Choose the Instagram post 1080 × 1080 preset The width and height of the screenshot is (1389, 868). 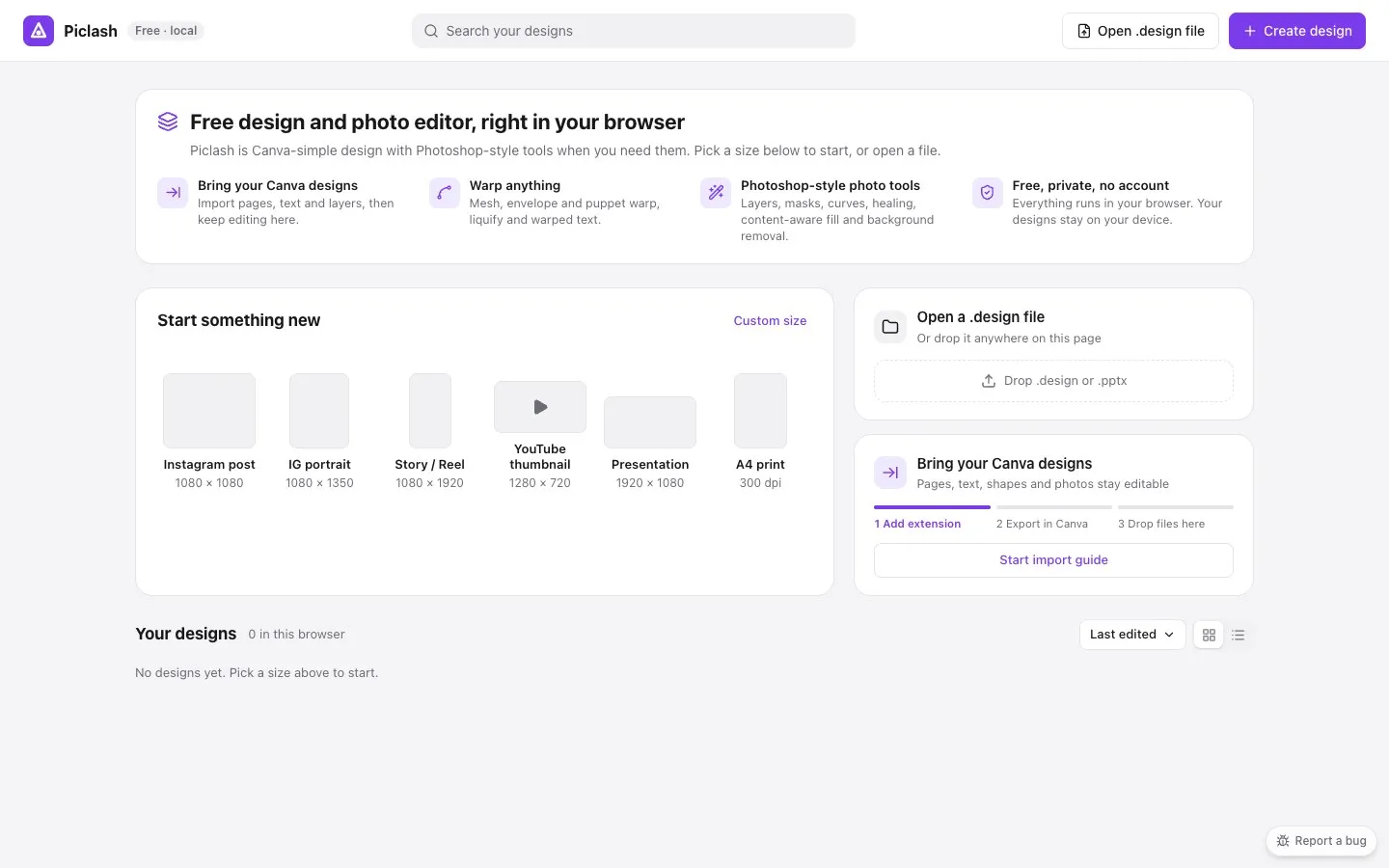(209, 431)
